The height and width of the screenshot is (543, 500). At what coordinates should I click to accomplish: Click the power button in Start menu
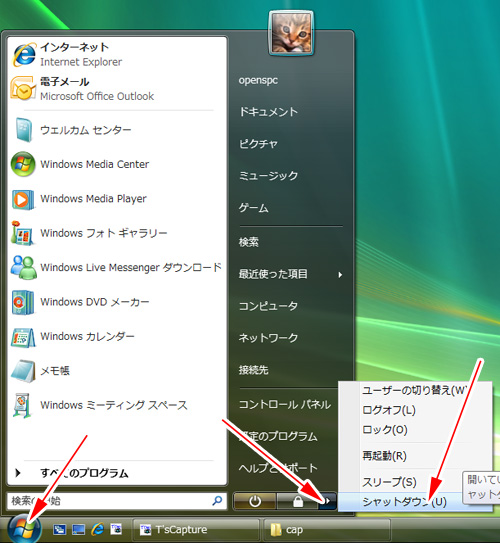(255, 501)
